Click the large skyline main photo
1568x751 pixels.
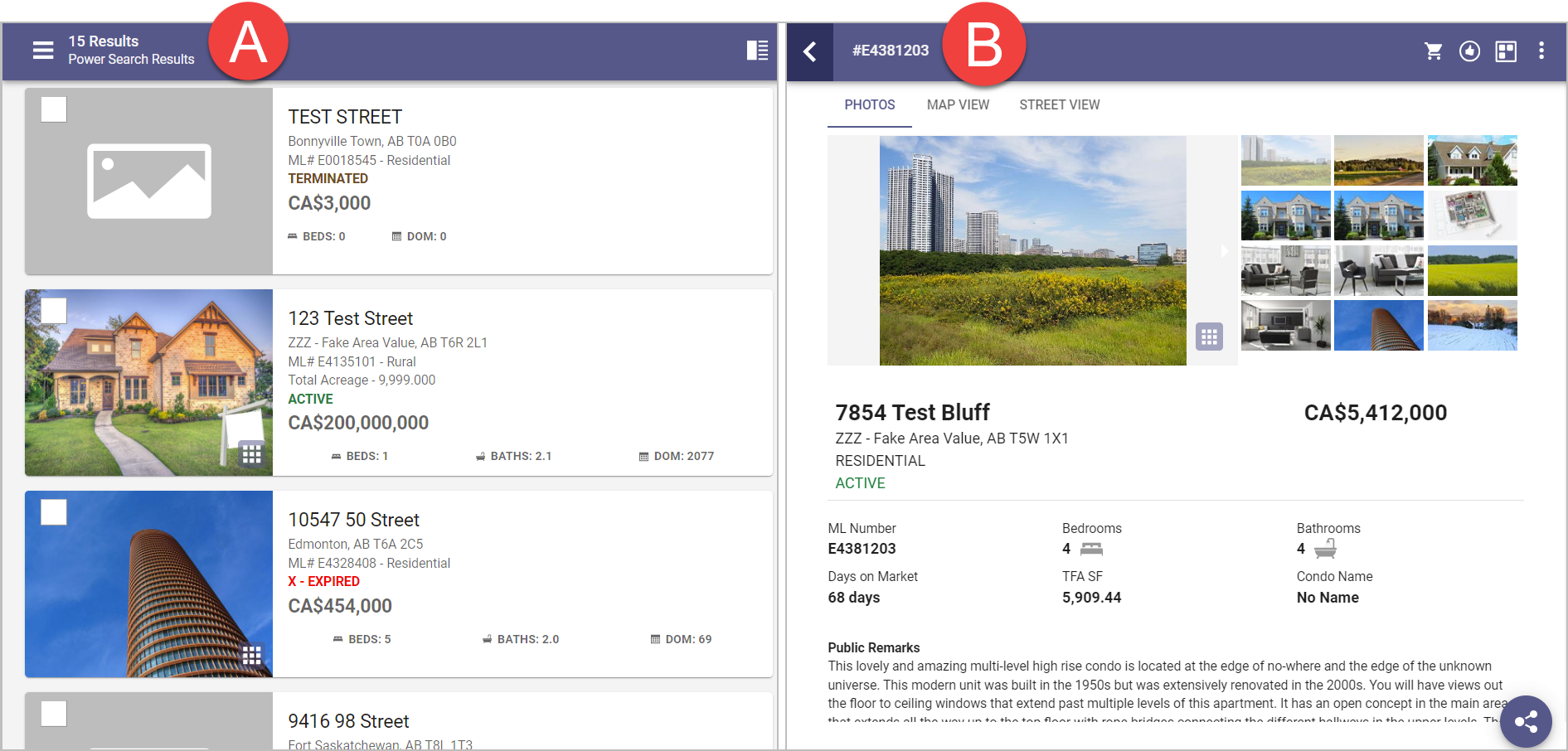(1032, 250)
